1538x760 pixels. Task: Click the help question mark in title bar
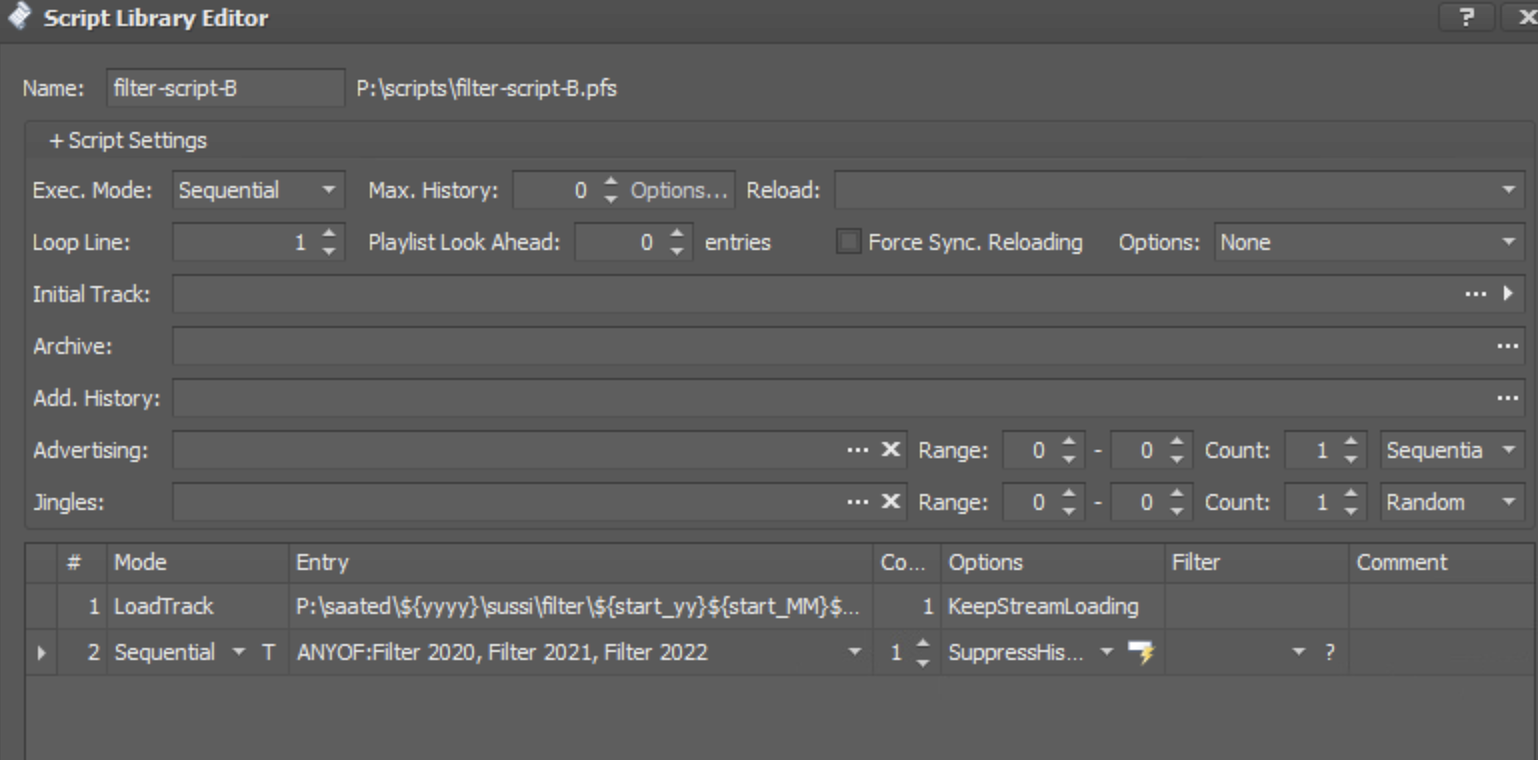pos(1466,17)
